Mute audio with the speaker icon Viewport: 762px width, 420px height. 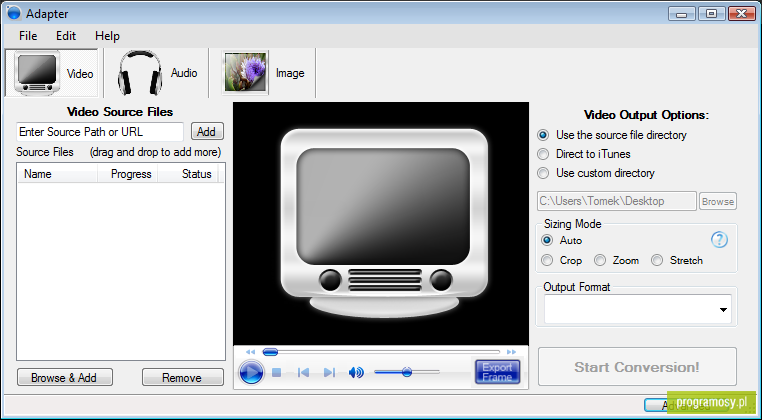356,373
